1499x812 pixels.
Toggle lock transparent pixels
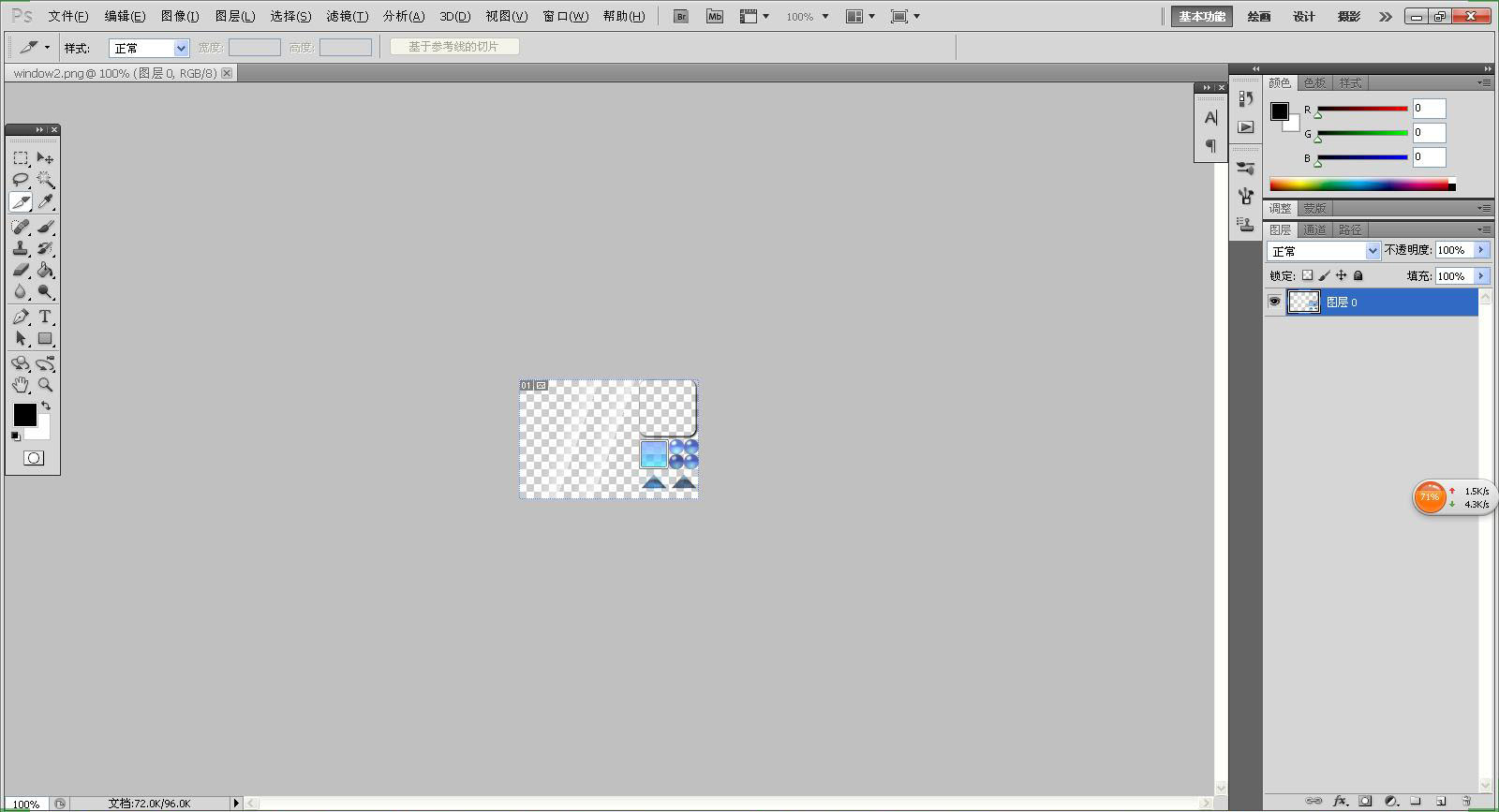(1308, 275)
